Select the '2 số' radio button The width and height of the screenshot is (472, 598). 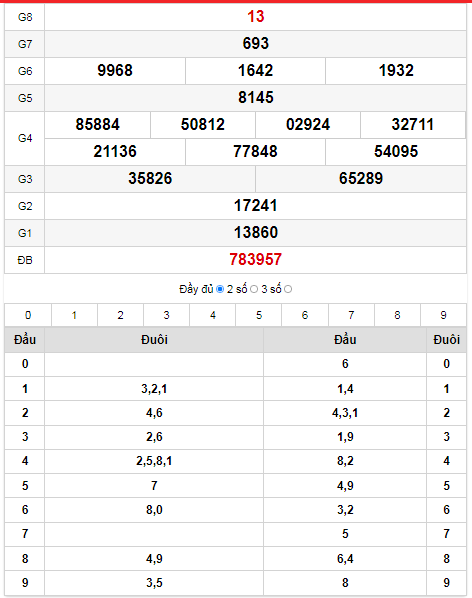coord(254,289)
